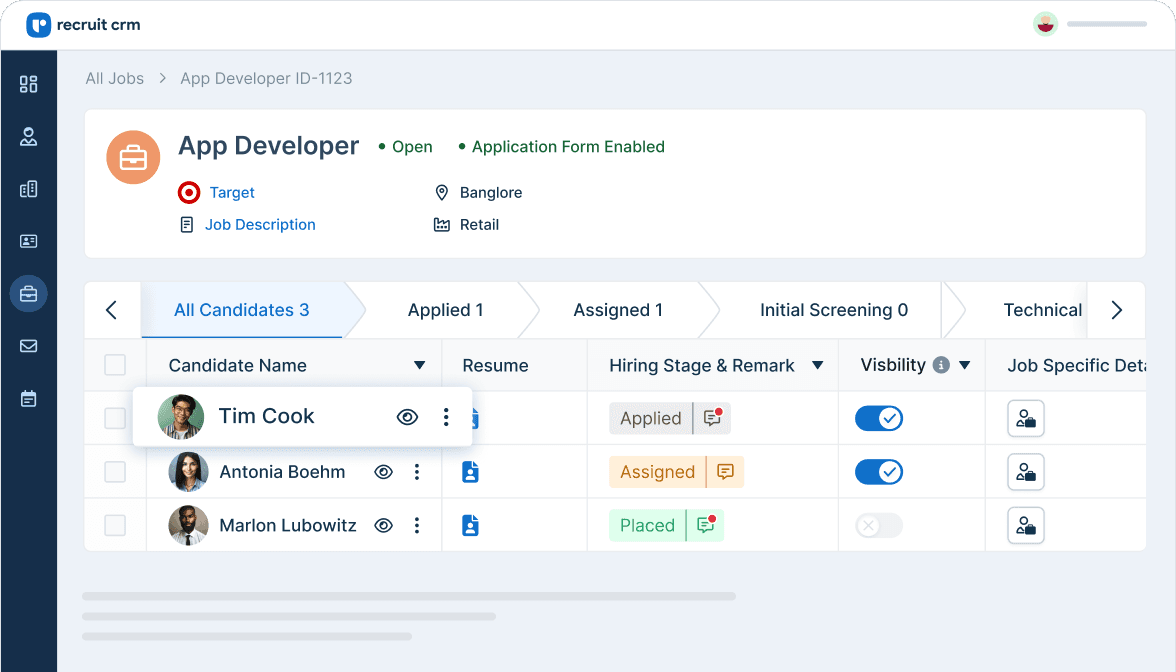Go to All Jobs breadcrumb
The height and width of the screenshot is (672, 1176).
tap(115, 78)
